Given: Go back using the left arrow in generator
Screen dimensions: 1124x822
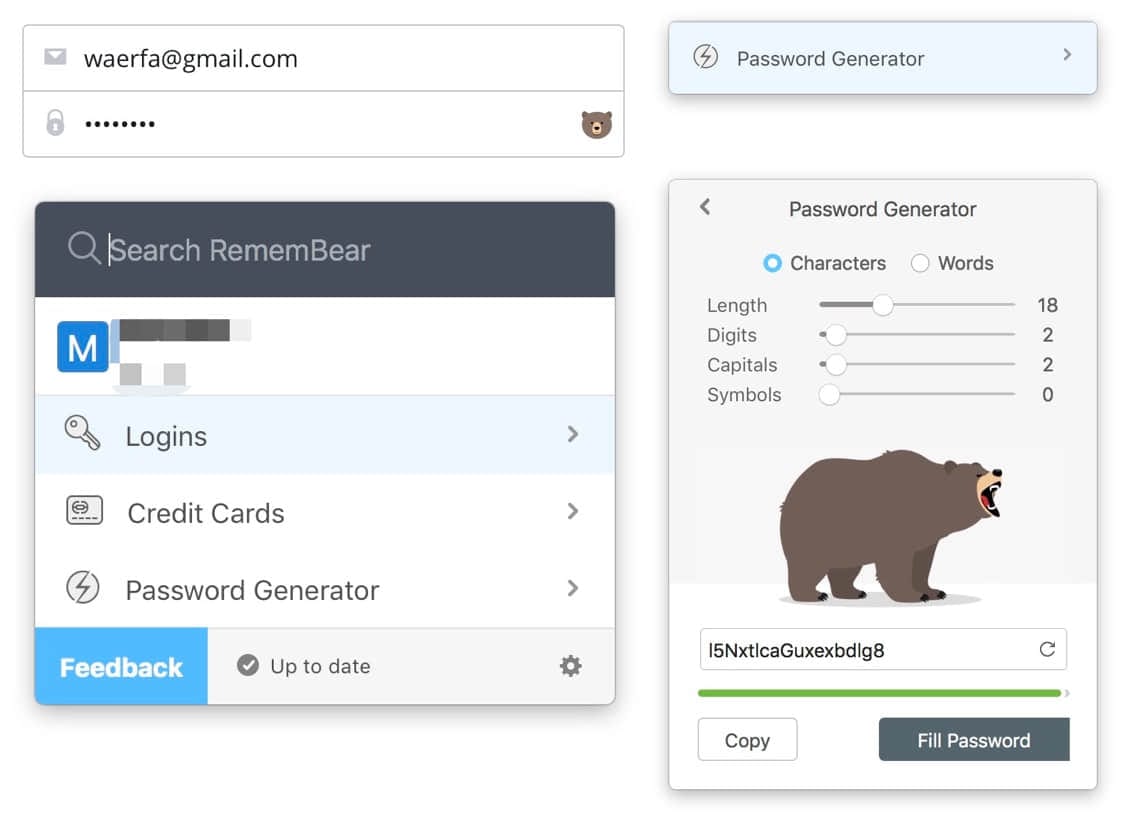Looking at the screenshot, I should 705,207.
